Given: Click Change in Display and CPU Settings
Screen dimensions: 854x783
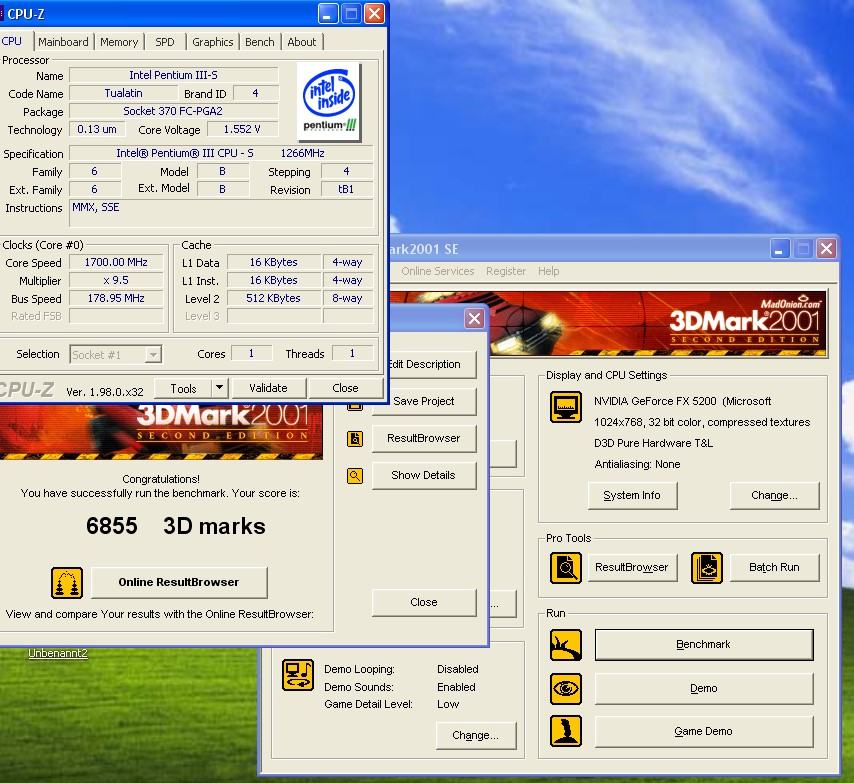Looking at the screenshot, I should point(774,496).
